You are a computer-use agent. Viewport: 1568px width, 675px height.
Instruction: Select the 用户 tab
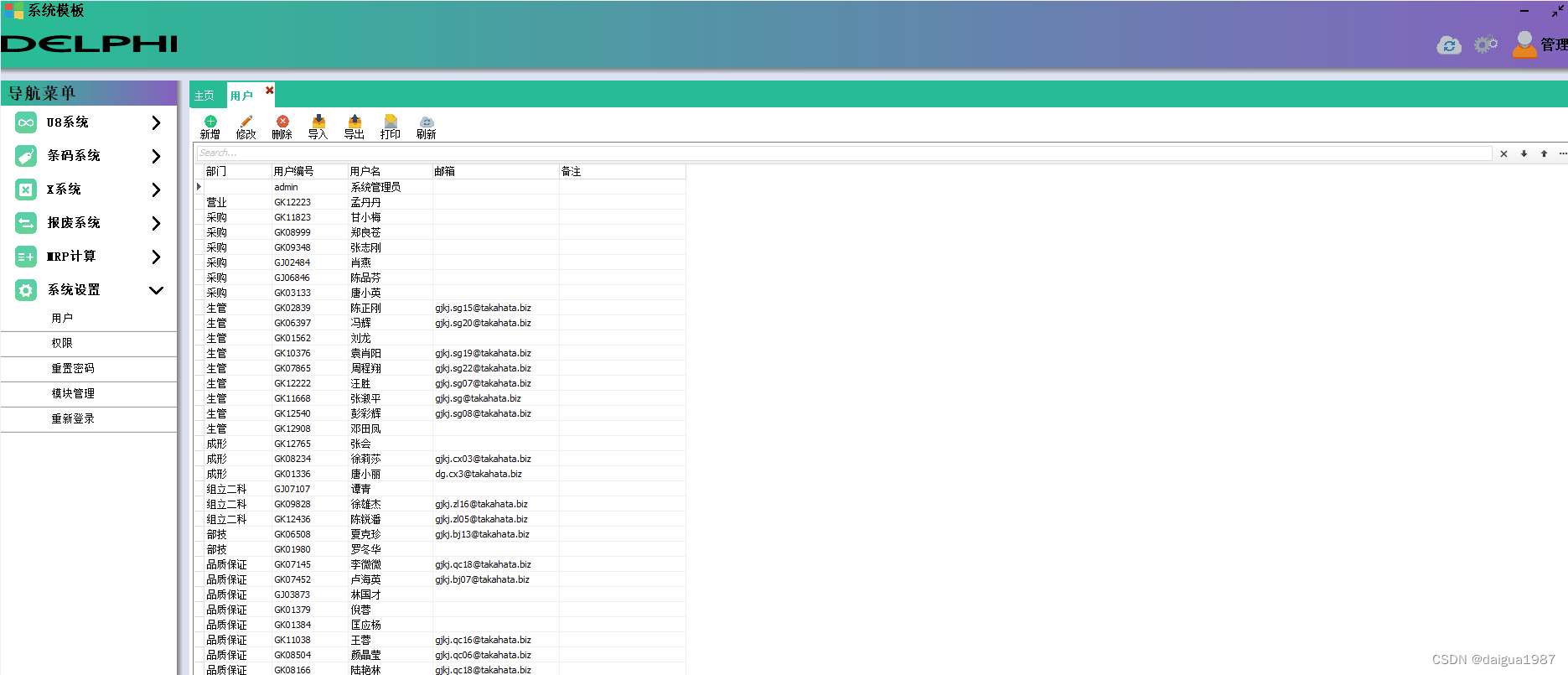click(241, 96)
